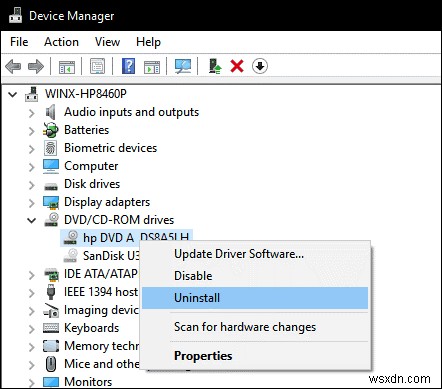Click the Imaging devices camera icon
Viewport: 442px width, 389px height.
(51, 310)
